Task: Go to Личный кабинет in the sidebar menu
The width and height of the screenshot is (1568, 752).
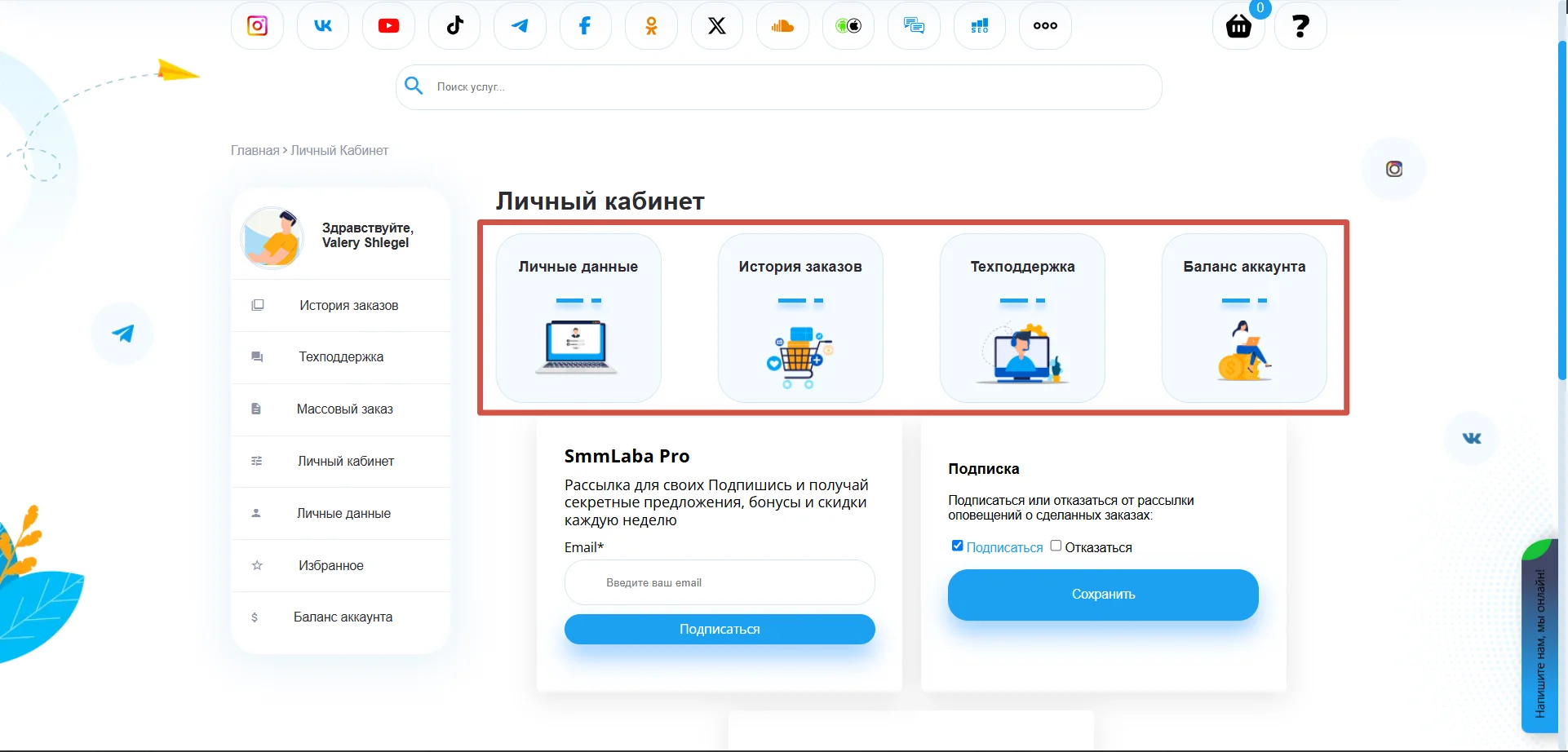Action: coord(341,462)
